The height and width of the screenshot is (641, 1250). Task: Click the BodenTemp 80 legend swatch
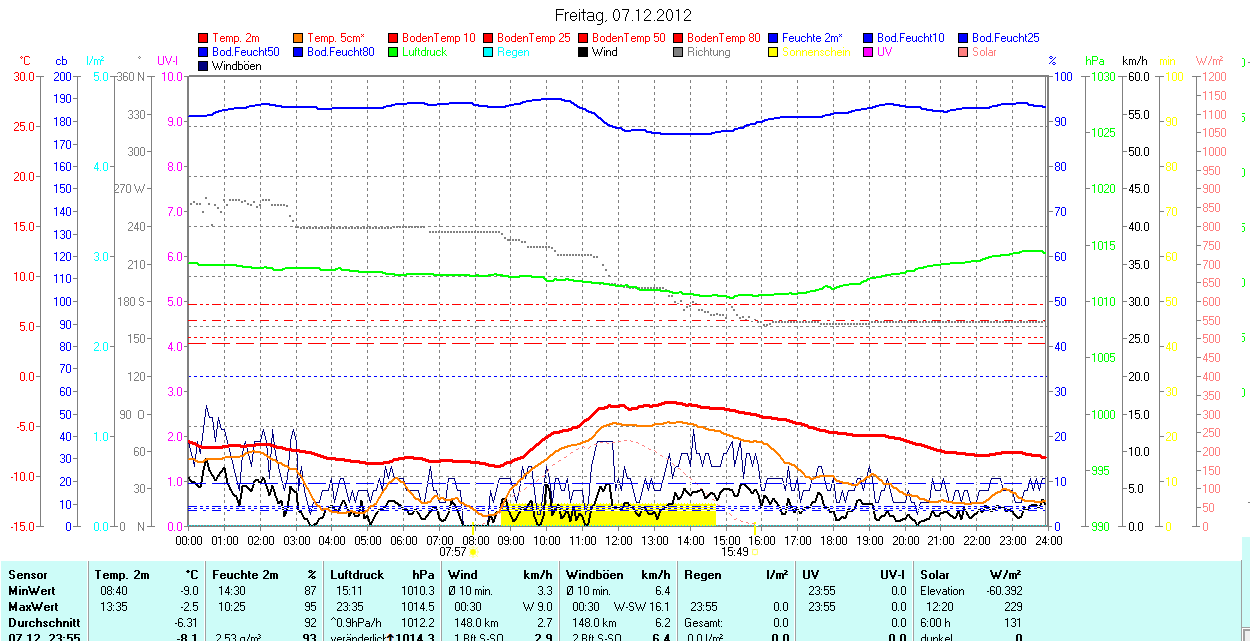[679, 38]
